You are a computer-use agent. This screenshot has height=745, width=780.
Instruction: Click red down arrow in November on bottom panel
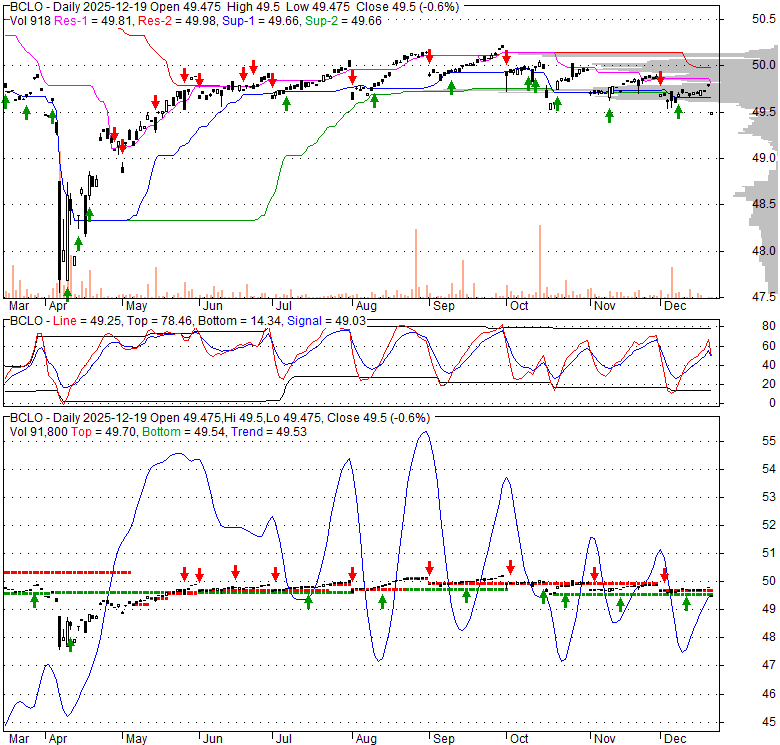click(x=594, y=574)
